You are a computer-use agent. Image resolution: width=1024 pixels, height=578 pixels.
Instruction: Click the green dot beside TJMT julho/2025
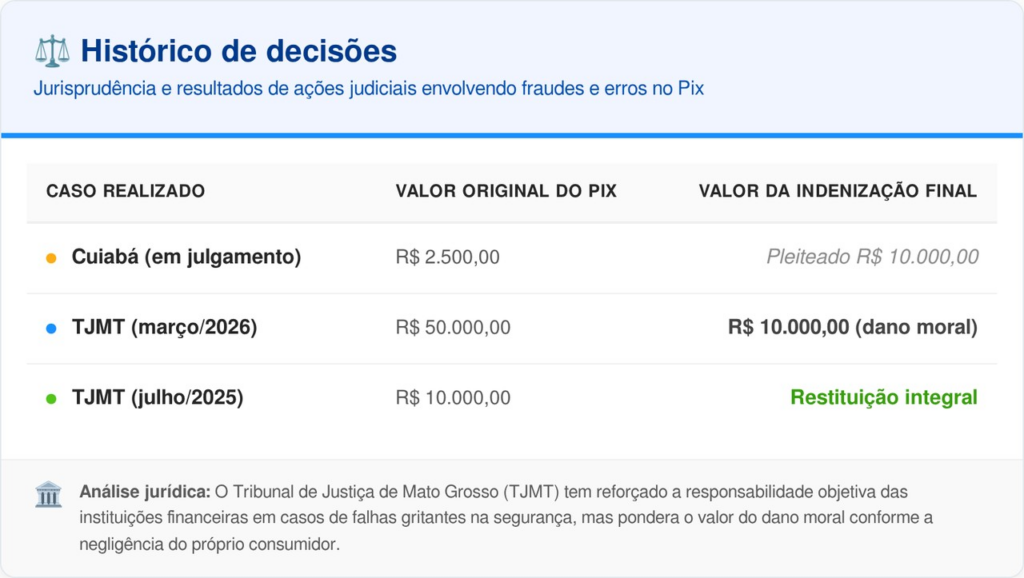coord(51,398)
